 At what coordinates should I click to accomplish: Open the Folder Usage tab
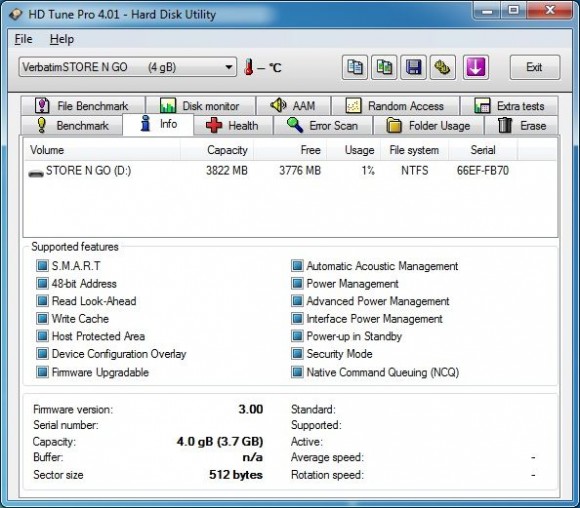[x=428, y=125]
